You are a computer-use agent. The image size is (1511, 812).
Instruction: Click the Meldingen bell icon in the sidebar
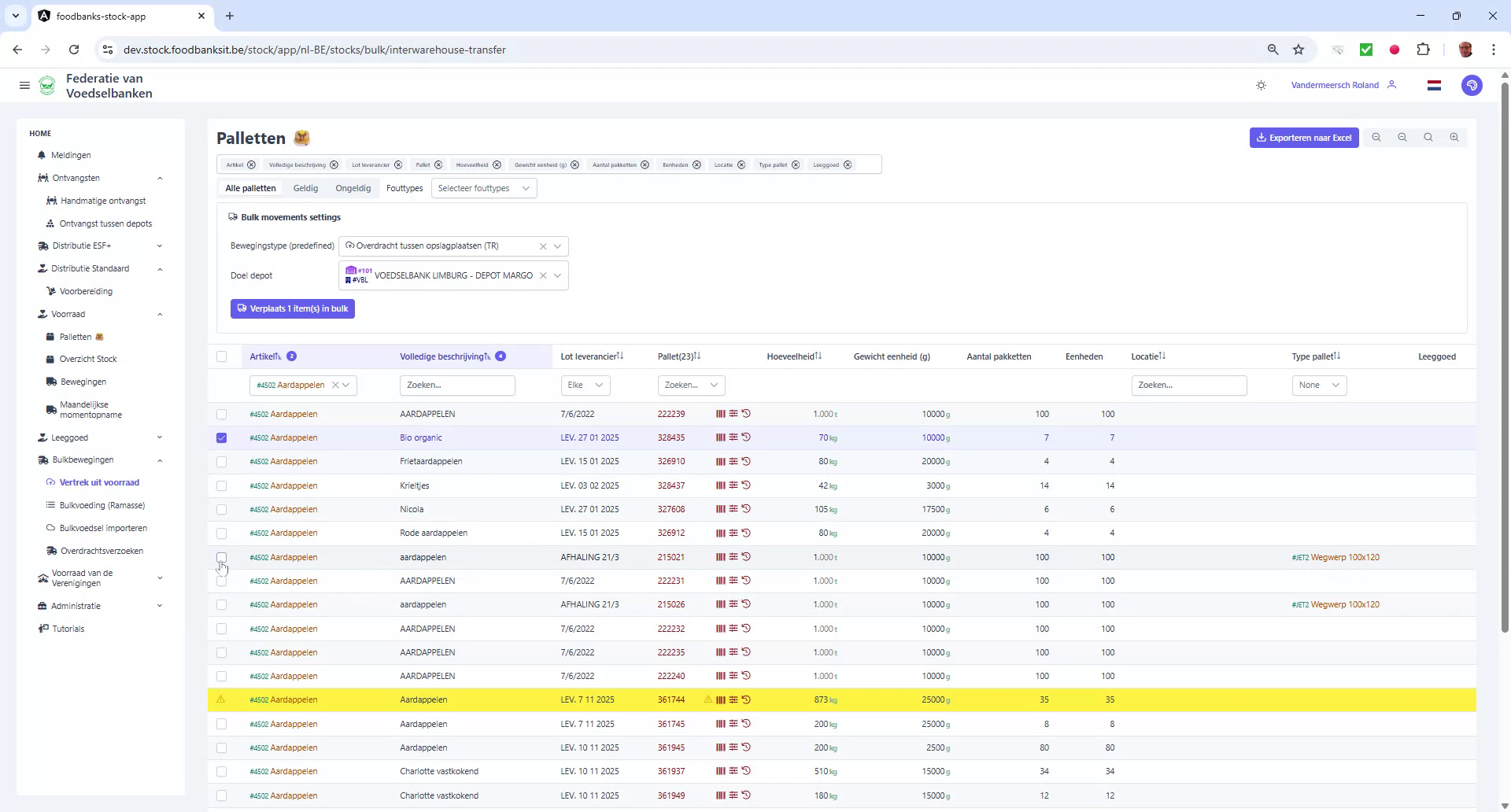point(42,155)
